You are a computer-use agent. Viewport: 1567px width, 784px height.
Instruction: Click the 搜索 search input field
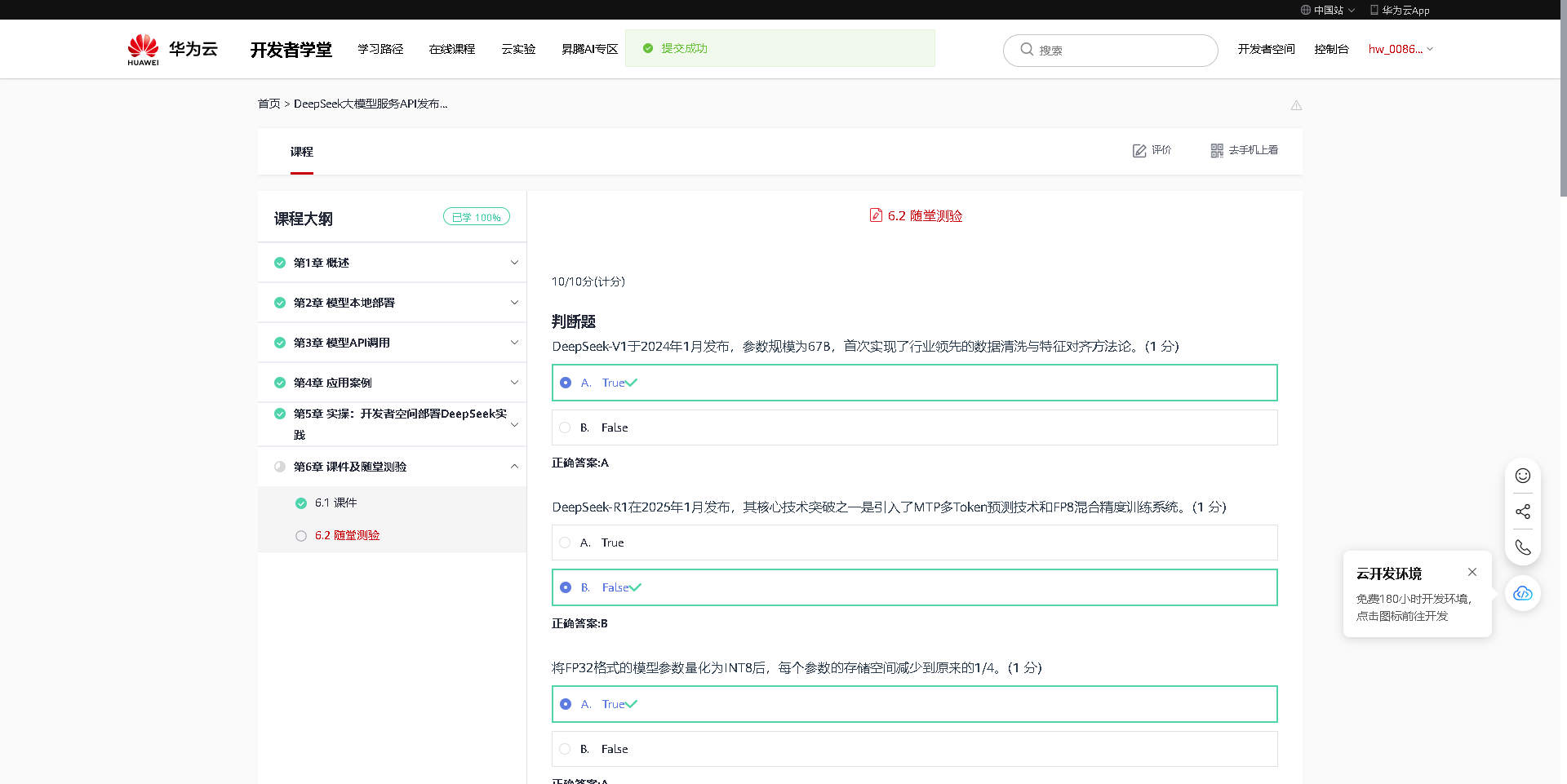(1111, 50)
